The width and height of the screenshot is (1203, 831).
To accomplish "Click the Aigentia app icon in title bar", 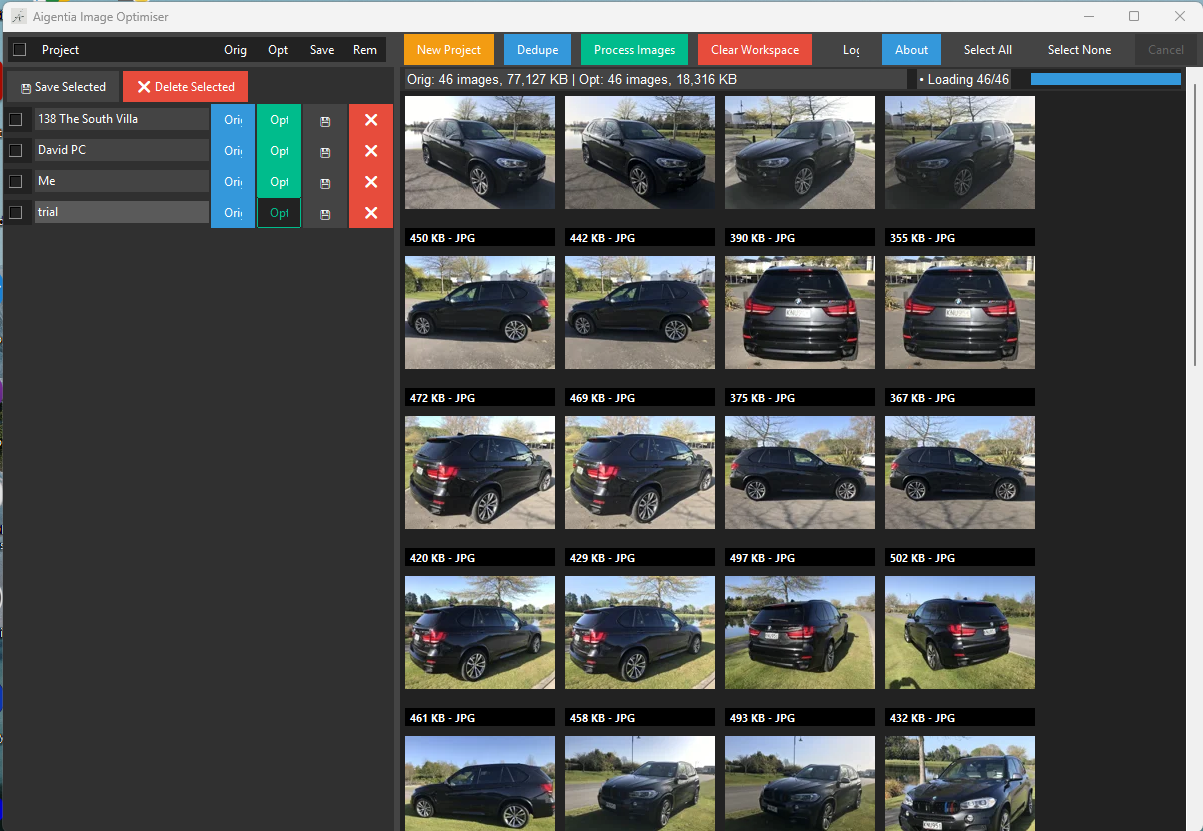I will [x=18, y=17].
